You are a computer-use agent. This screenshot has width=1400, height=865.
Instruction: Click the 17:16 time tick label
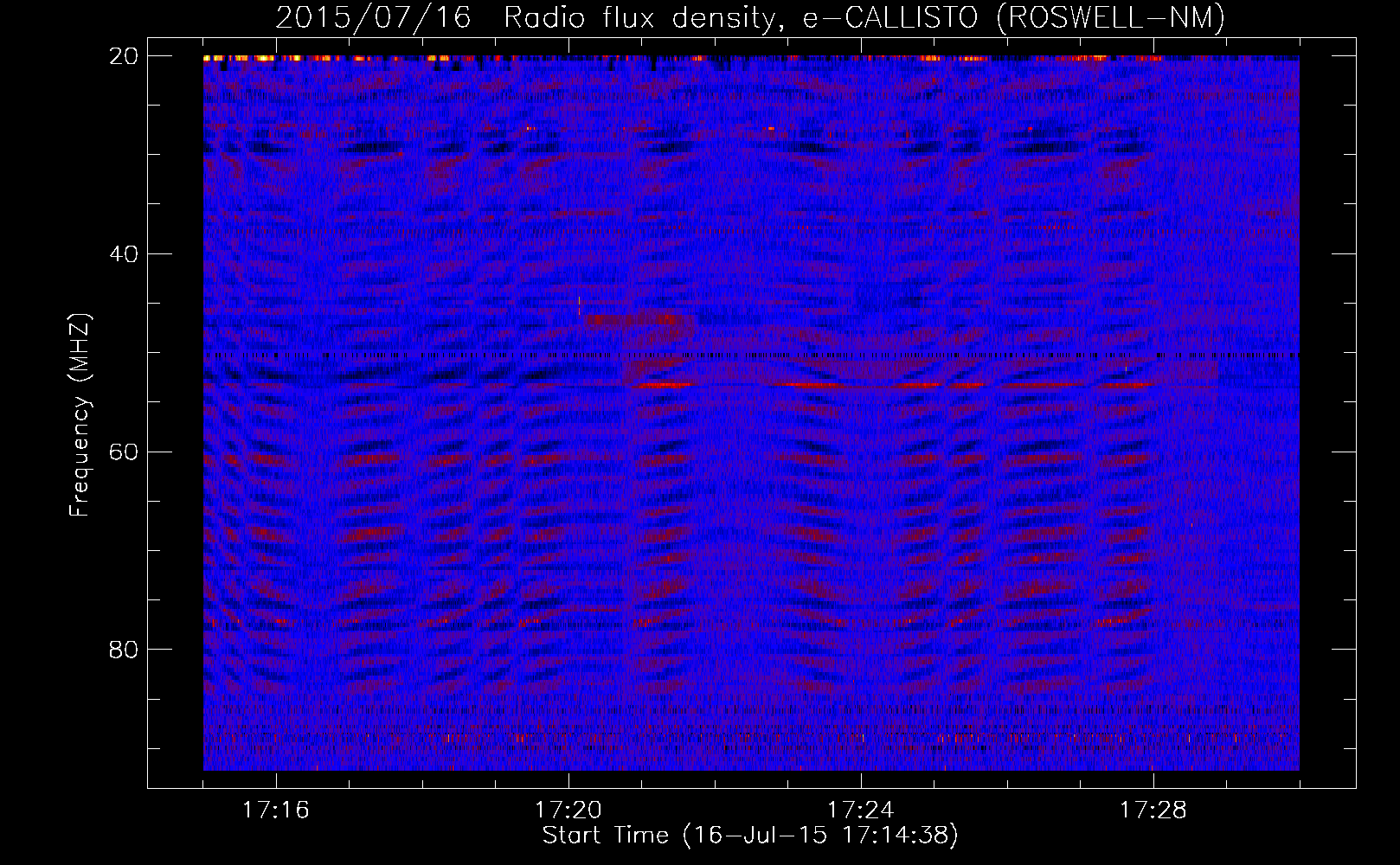[x=275, y=811]
